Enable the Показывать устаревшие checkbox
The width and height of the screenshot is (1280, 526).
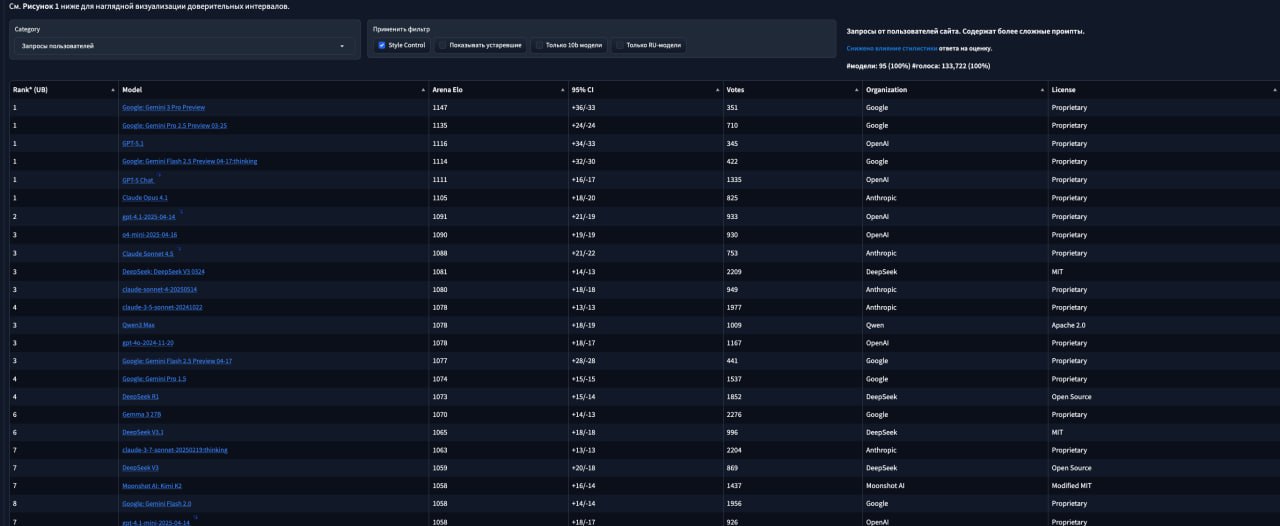tap(443, 45)
